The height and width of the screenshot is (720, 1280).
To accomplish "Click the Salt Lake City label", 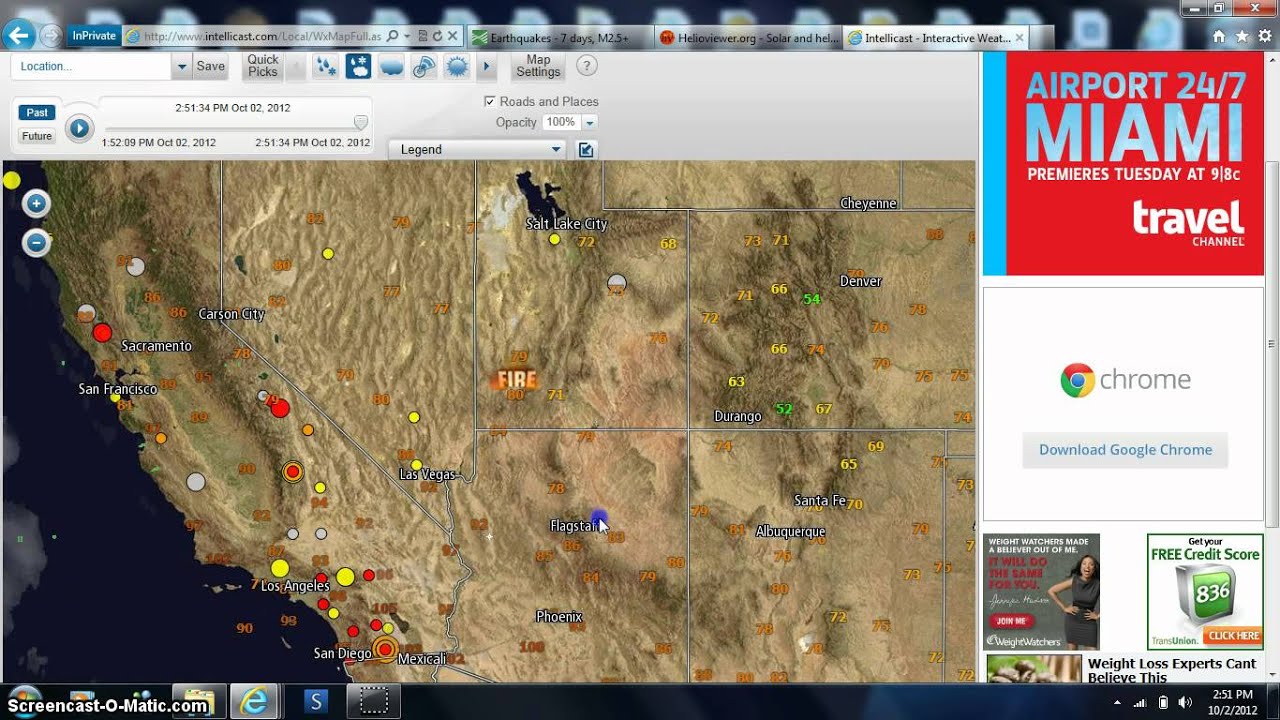I will 567,224.
